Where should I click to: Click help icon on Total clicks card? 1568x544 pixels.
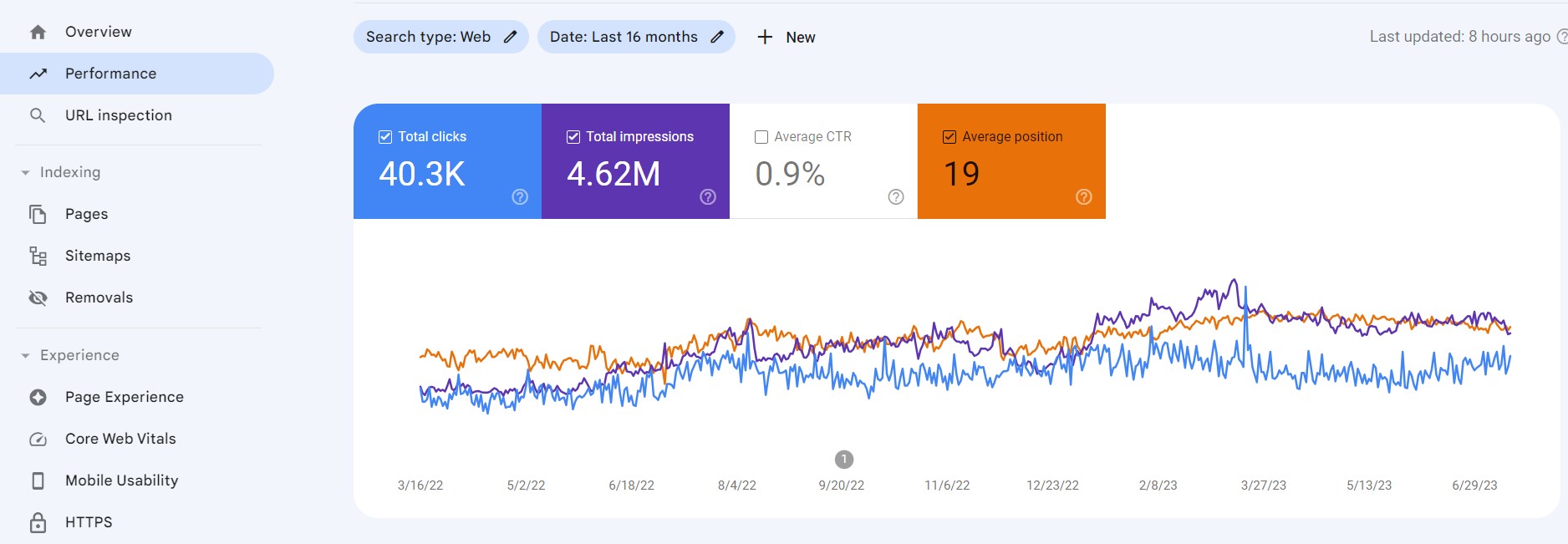[520, 197]
